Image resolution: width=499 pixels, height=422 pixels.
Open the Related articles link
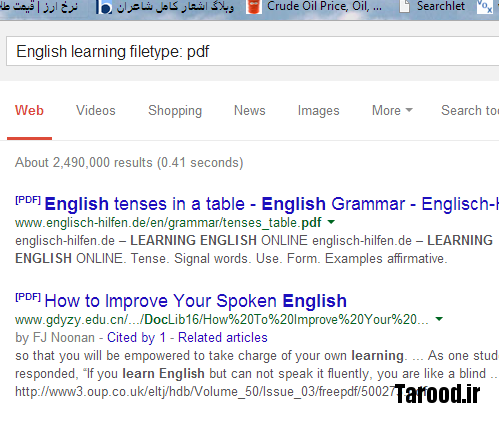[223, 338]
